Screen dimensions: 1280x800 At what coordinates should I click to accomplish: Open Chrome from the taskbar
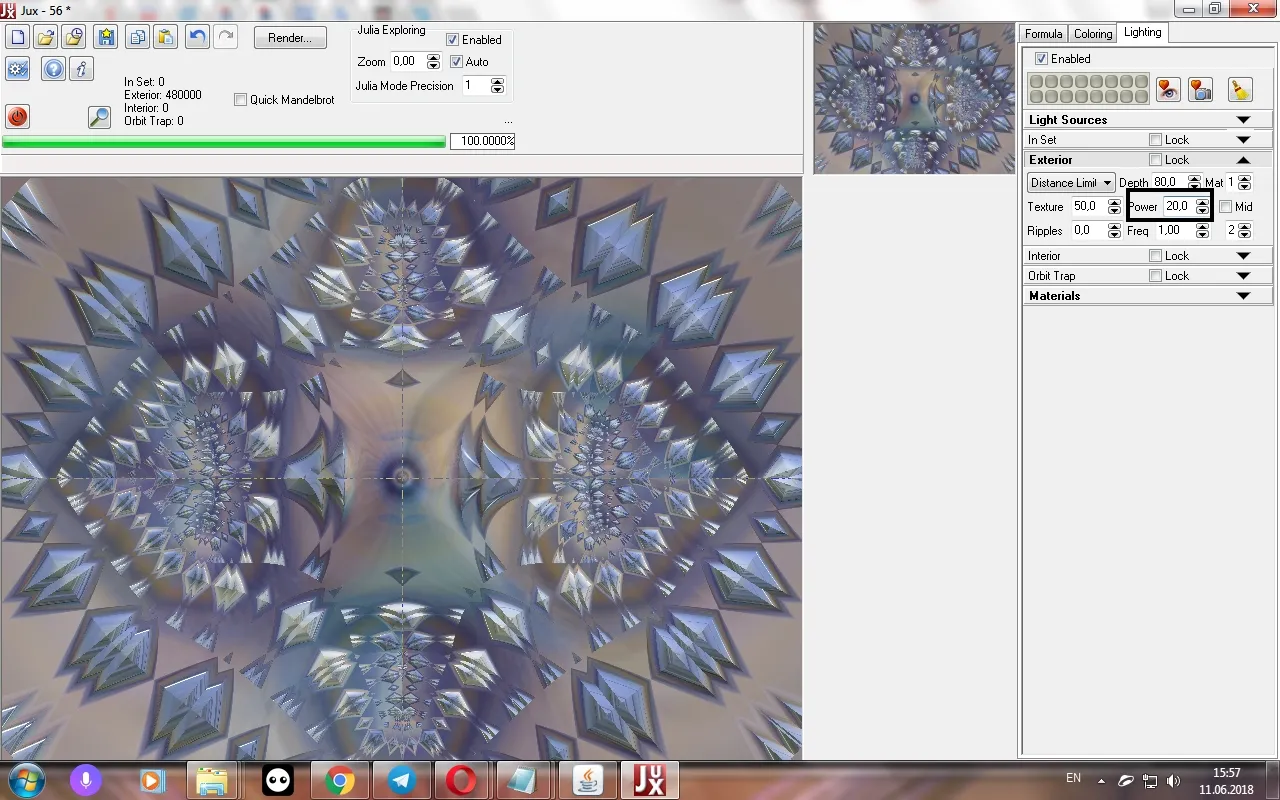coord(340,780)
